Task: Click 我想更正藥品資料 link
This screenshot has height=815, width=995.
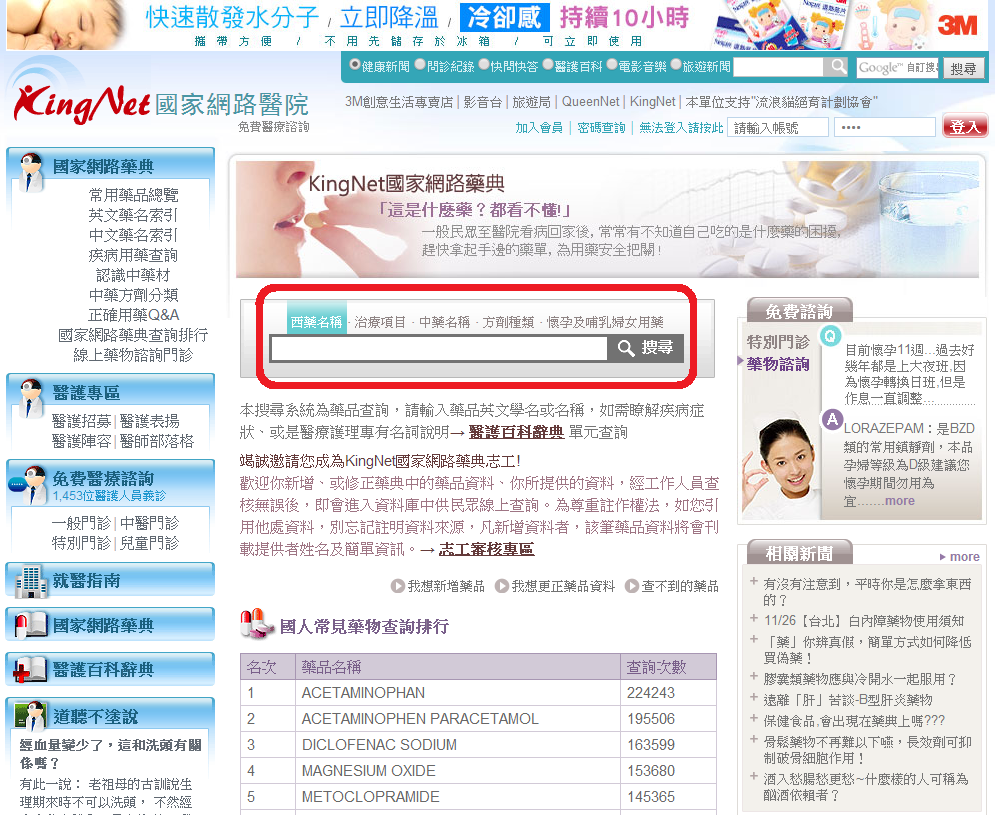Action: pyautogui.click(x=555, y=586)
